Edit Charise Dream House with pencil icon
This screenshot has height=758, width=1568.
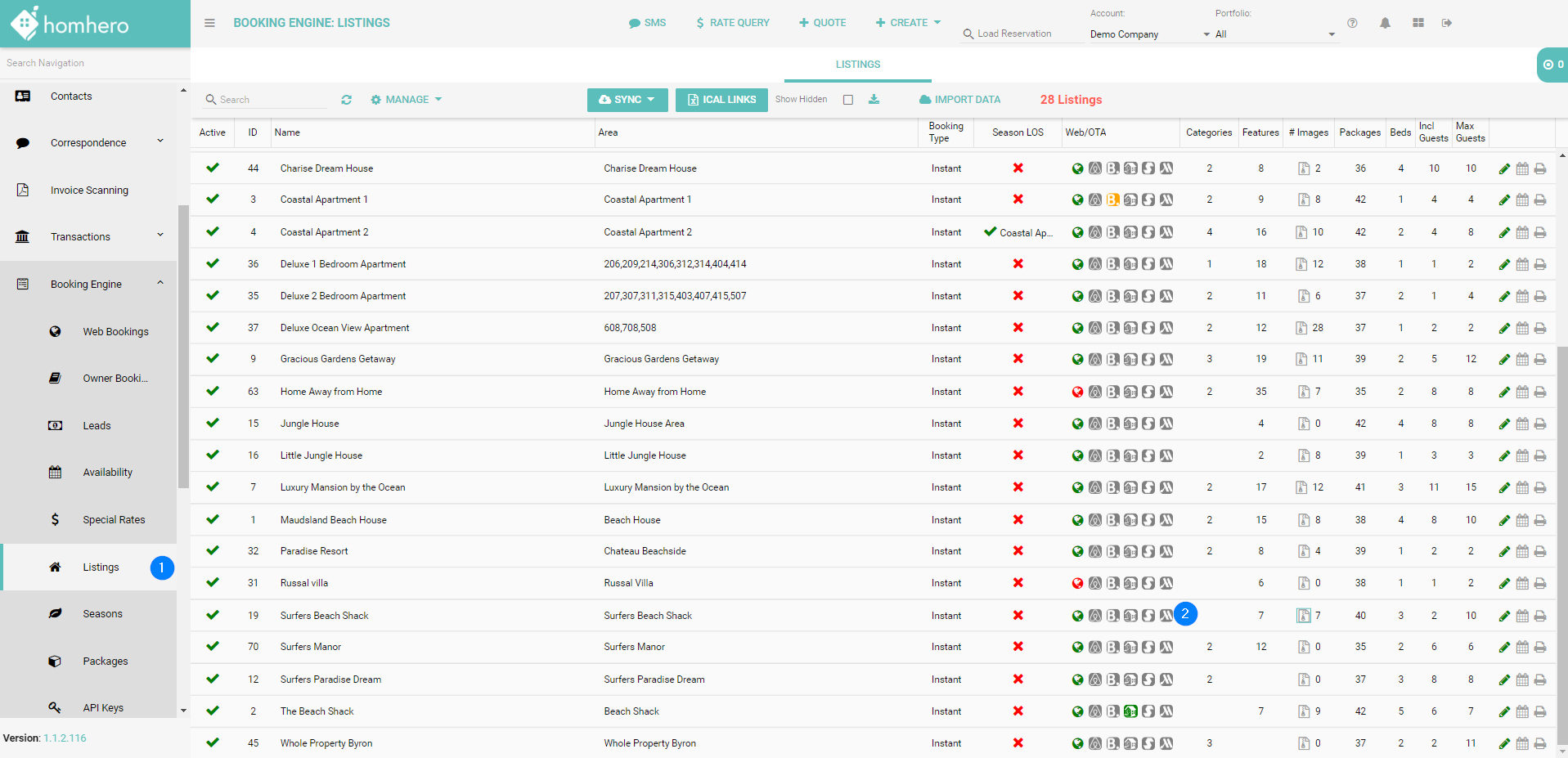pyautogui.click(x=1503, y=169)
